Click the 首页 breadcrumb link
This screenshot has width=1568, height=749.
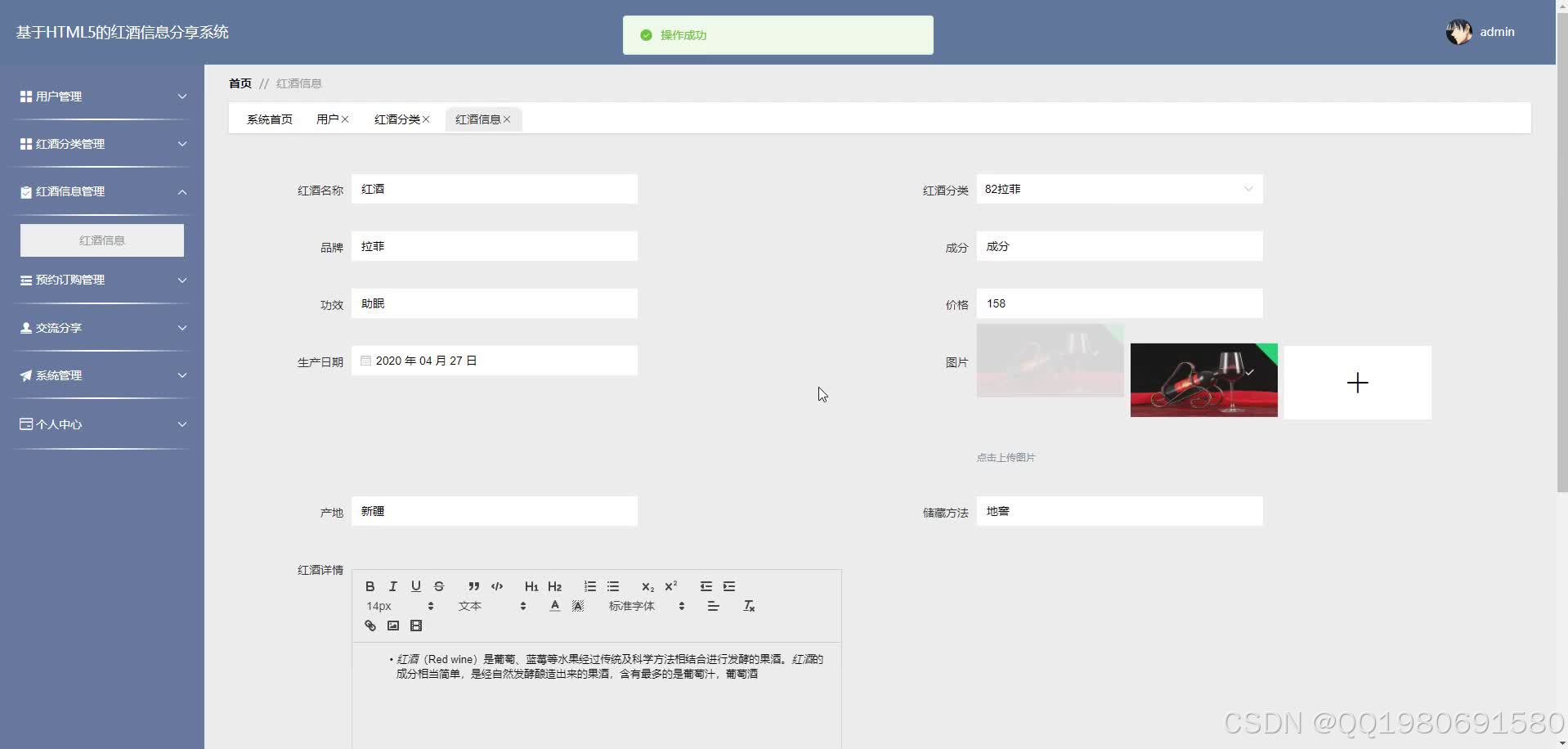[x=240, y=83]
